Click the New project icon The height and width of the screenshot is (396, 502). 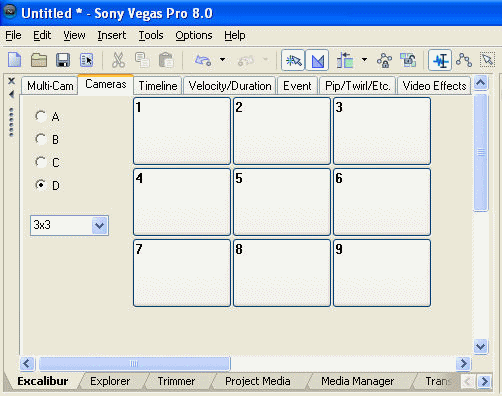coord(14,60)
